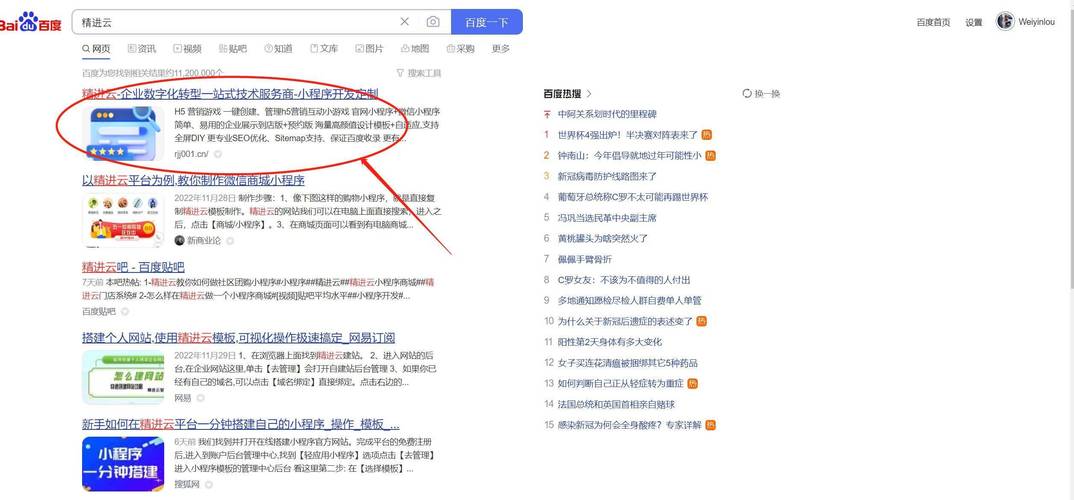The width and height of the screenshot is (1074, 500).
Task: Click the 搜狐网 source label
Action: 187,484
